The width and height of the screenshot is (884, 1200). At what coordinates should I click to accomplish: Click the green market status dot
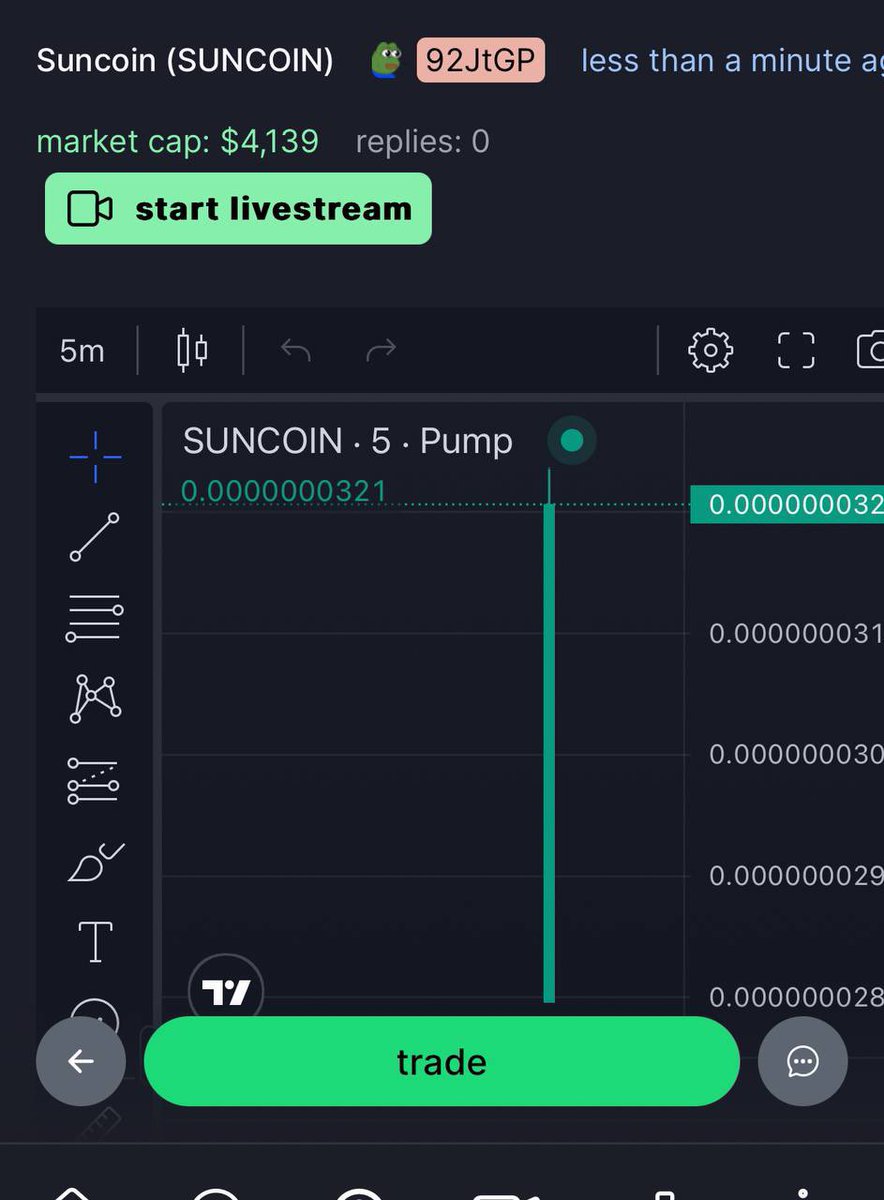coord(572,441)
